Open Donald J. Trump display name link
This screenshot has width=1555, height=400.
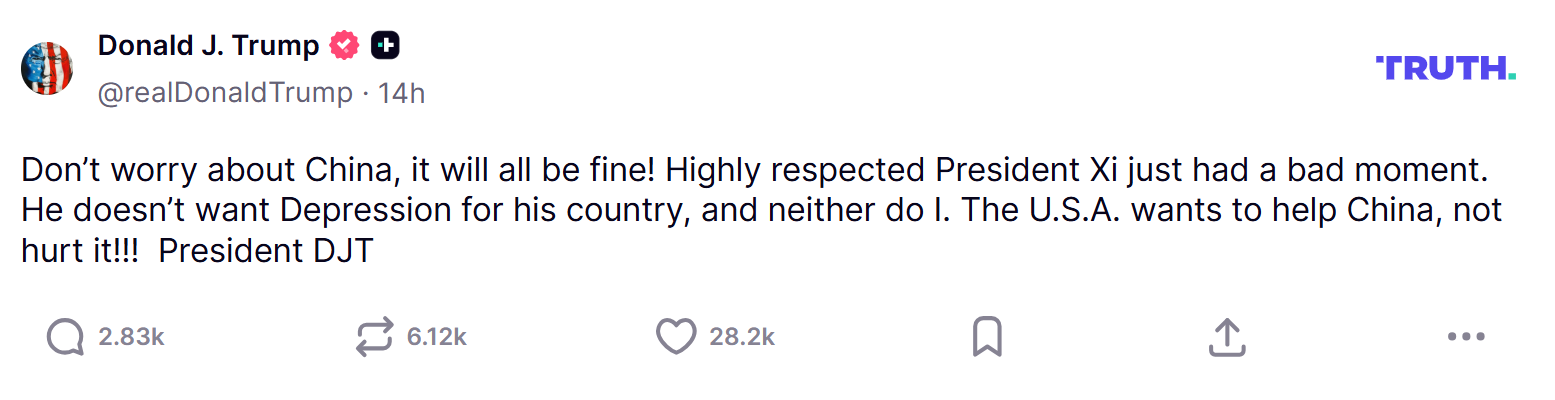[x=208, y=45]
